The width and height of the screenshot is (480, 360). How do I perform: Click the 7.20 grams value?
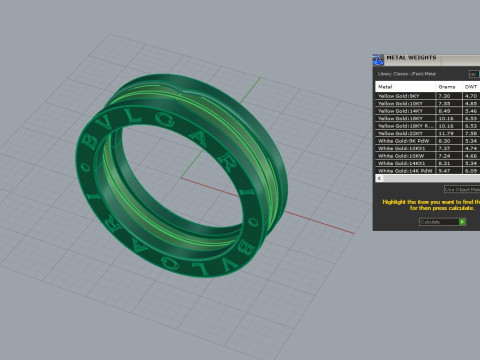point(444,96)
